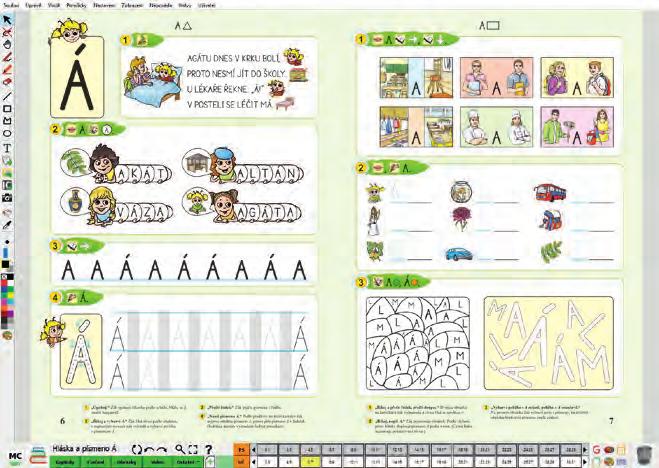Open the Nápověda menu
Image resolution: width=659 pixels, height=468 pixels.
[161, 5]
